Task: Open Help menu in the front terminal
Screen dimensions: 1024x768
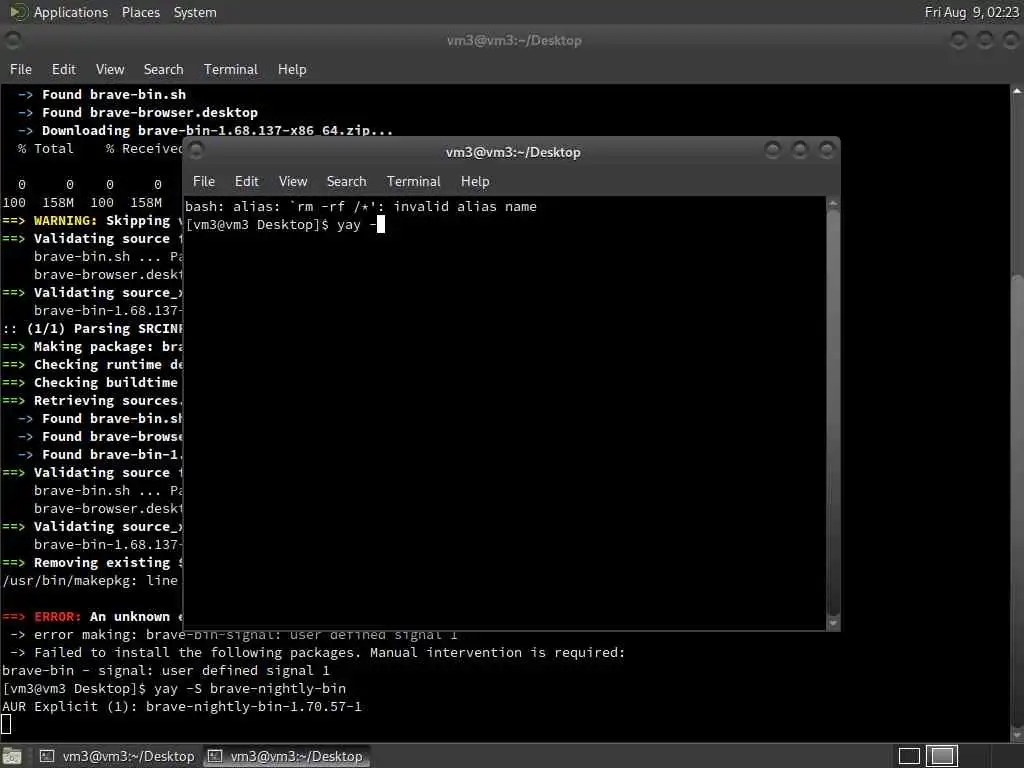Action: pos(475,182)
